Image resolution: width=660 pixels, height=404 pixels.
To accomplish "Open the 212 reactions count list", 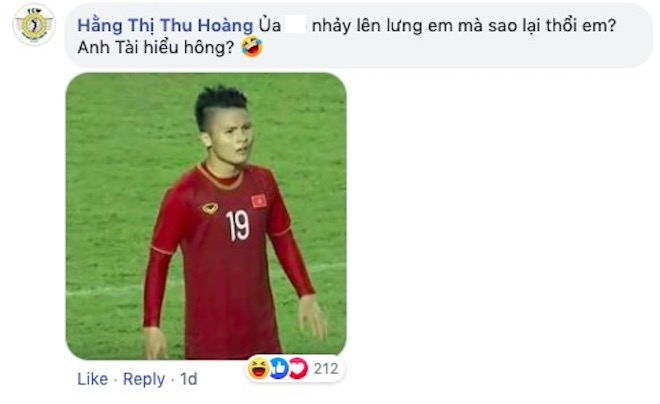I will pos(326,369).
